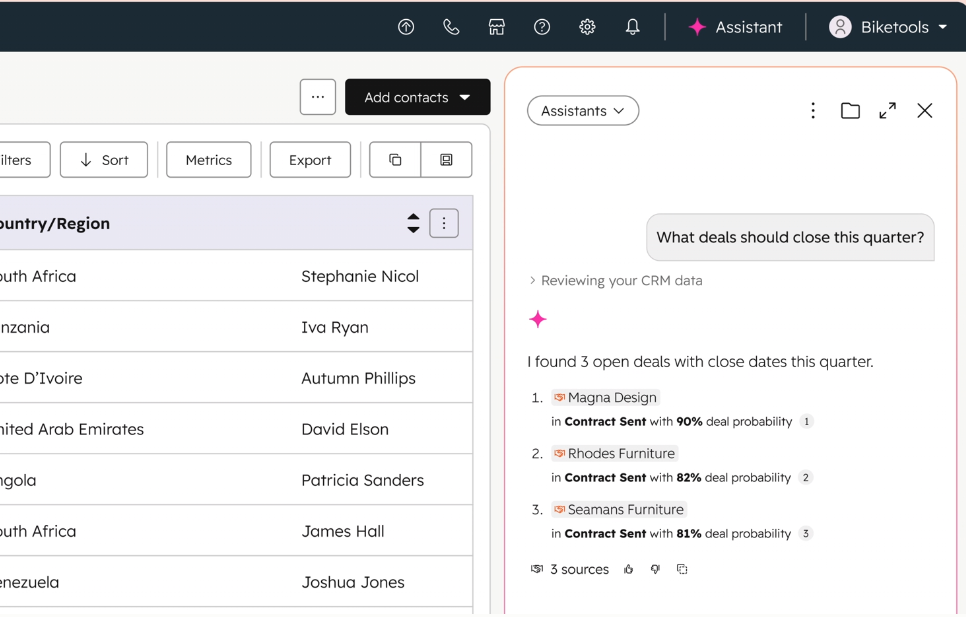The width and height of the screenshot is (966, 617).
Task: Select the Stephanie Nicol cell
Action: click(360, 276)
